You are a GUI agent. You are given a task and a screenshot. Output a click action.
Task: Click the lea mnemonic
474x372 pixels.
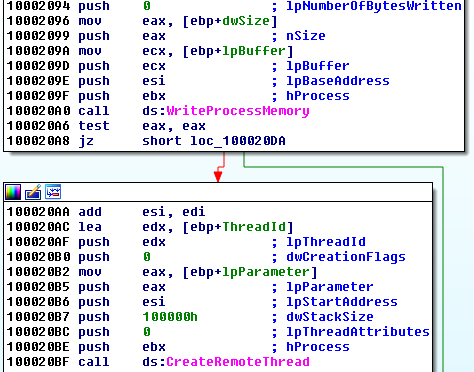[x=90, y=227]
